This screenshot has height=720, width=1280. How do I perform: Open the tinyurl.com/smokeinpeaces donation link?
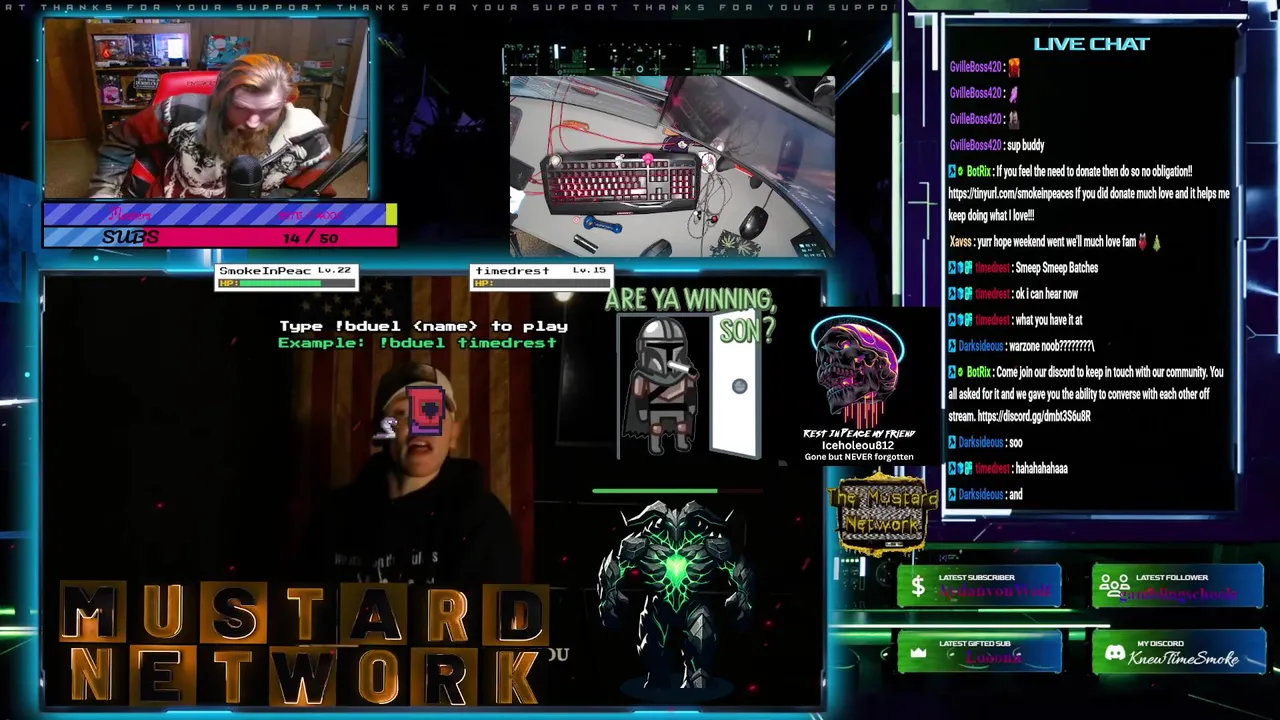(x=1010, y=193)
